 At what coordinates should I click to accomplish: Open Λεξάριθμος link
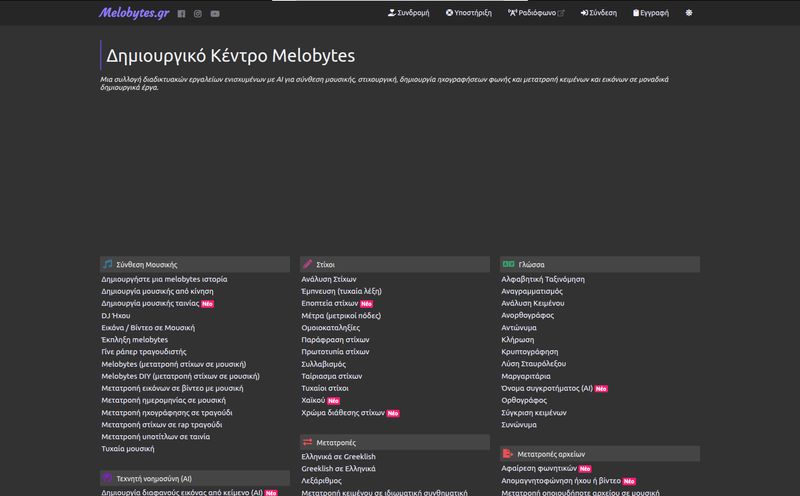(321, 481)
